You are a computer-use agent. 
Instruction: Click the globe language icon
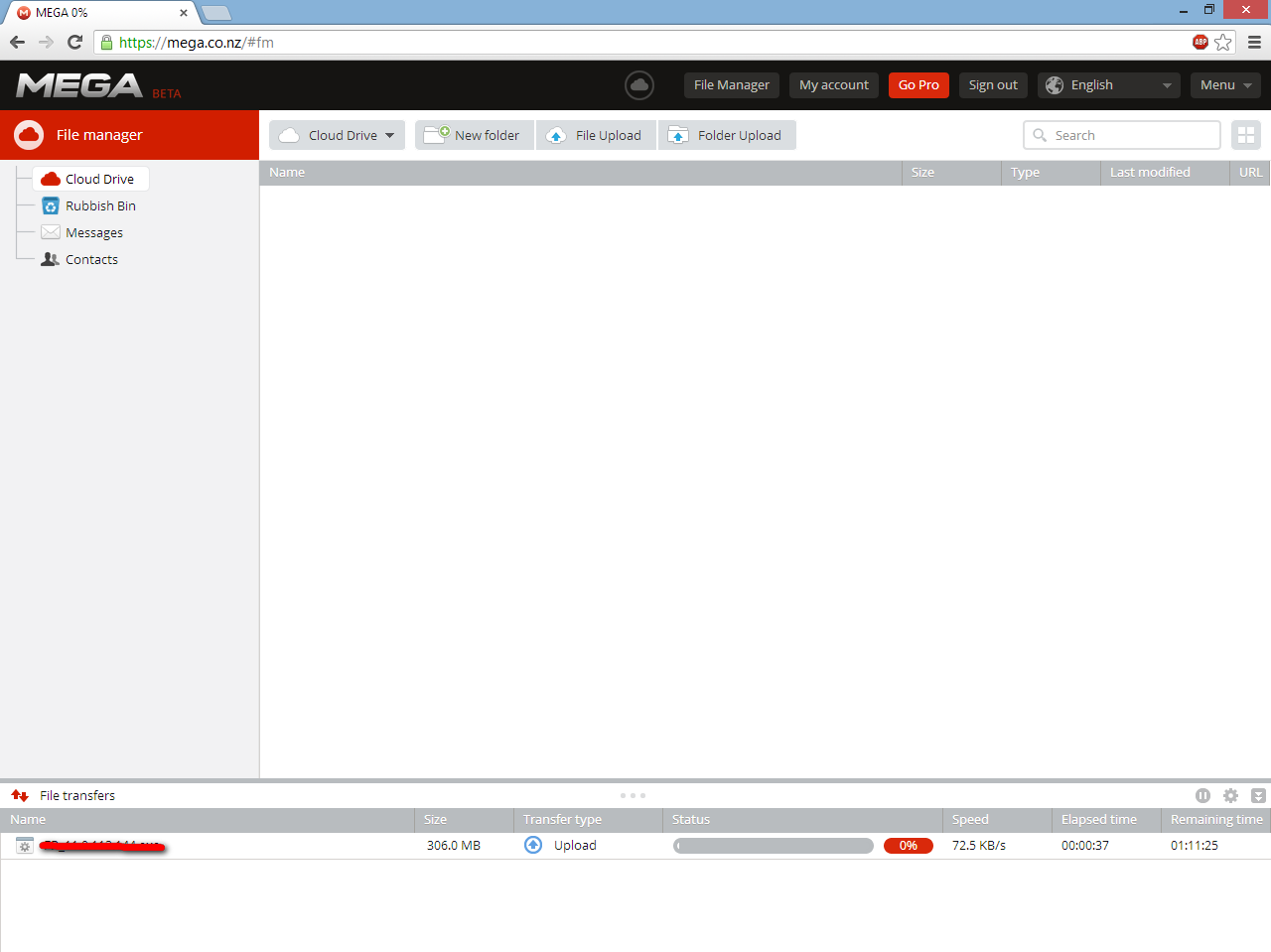pyautogui.click(x=1055, y=85)
